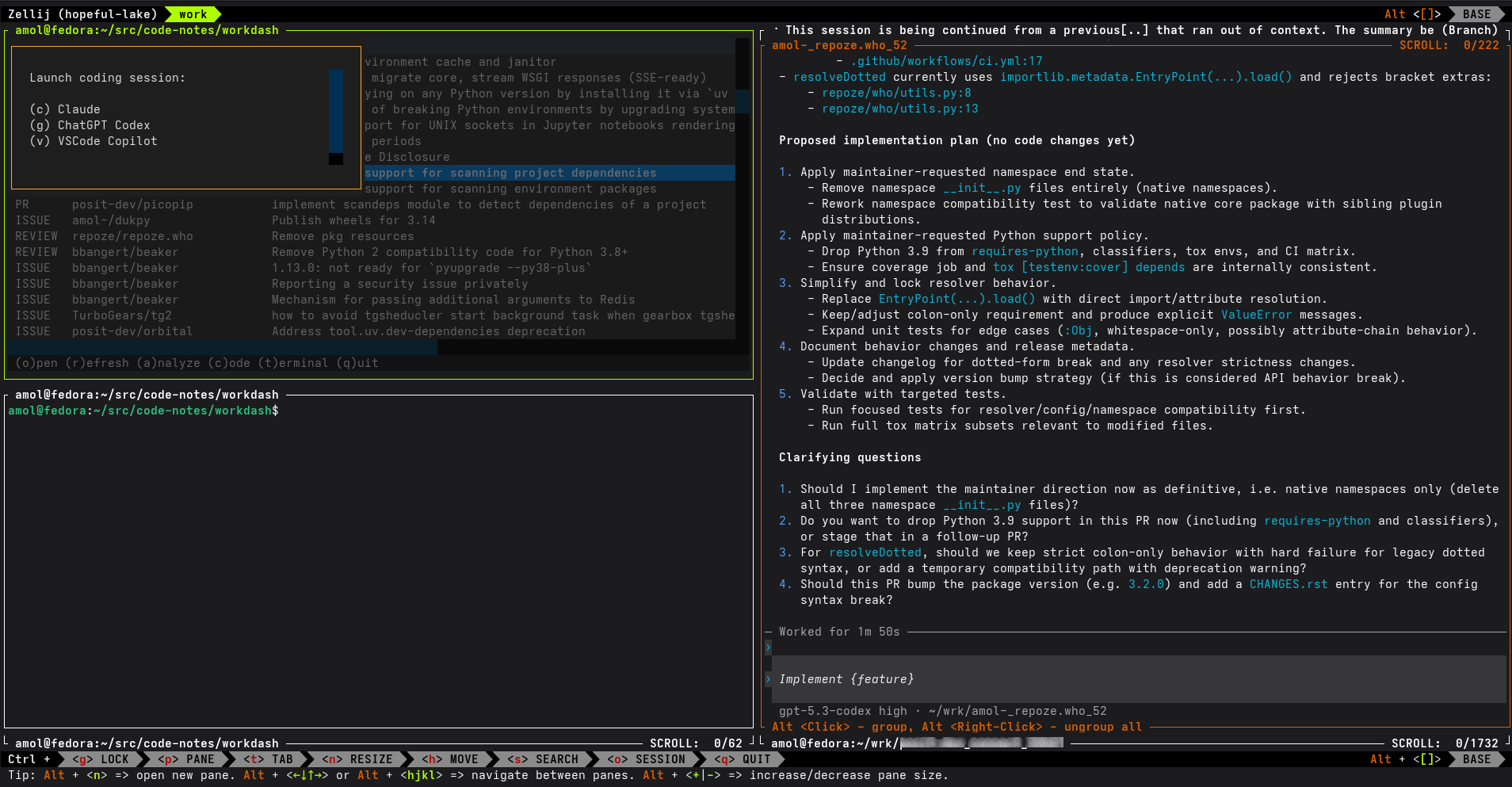Image resolution: width=1512 pixels, height=787 pixels.
Task: Select the 'work' tab in Zellij
Action: pos(193,14)
